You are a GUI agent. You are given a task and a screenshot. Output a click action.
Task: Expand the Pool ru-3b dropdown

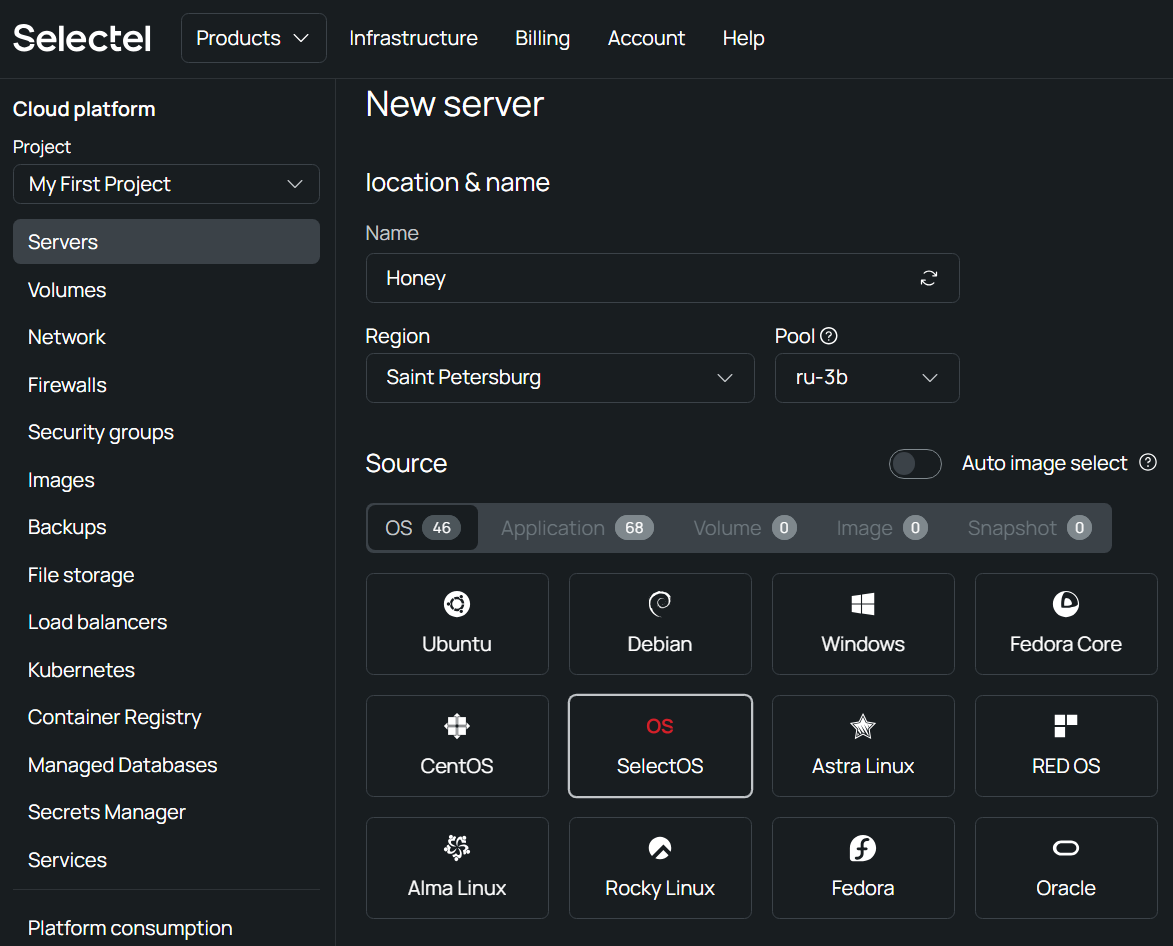(x=867, y=378)
